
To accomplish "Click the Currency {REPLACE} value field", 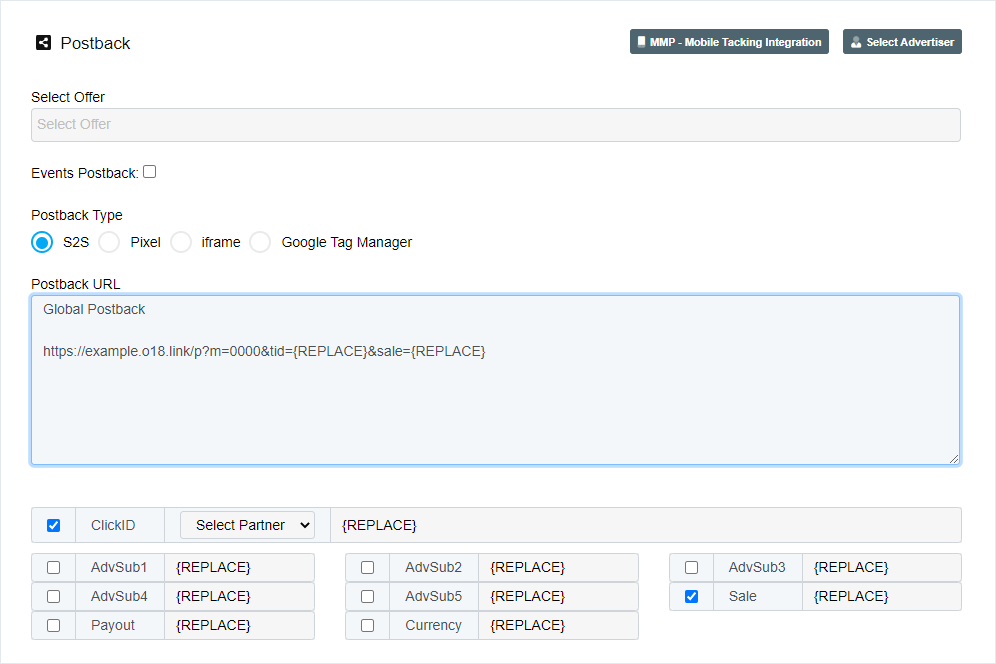I will coord(557,625).
